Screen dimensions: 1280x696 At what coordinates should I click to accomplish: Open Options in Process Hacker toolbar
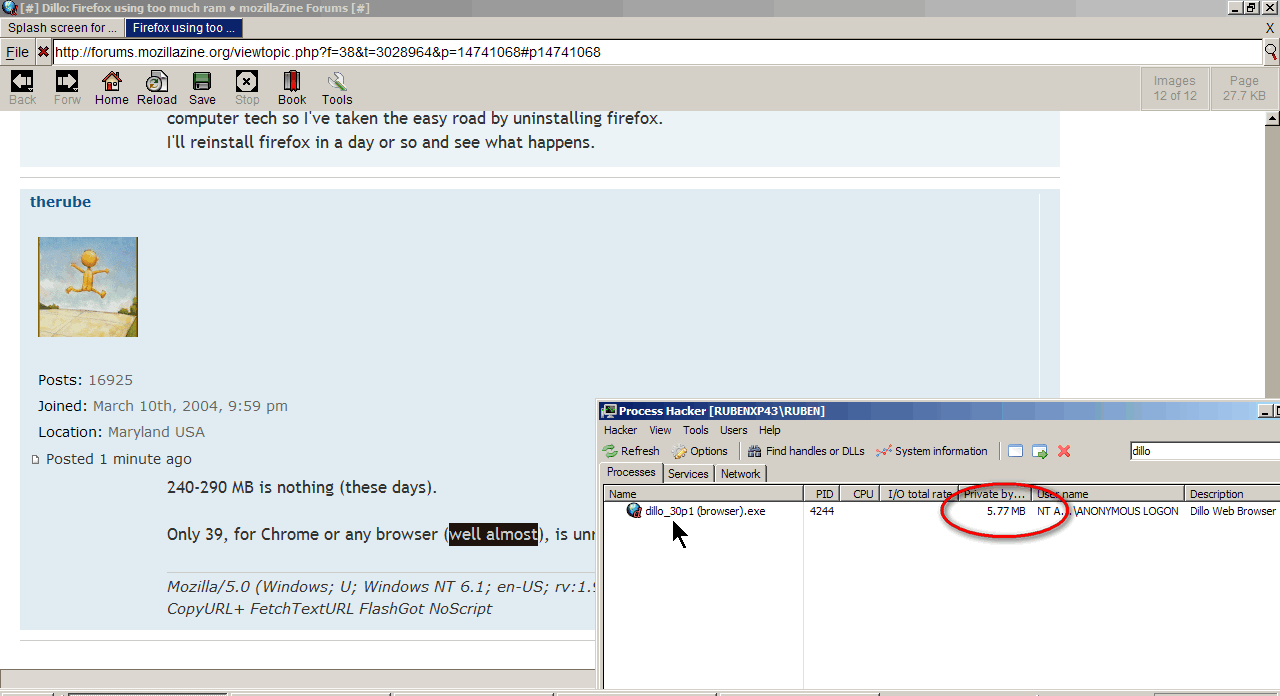coord(700,451)
